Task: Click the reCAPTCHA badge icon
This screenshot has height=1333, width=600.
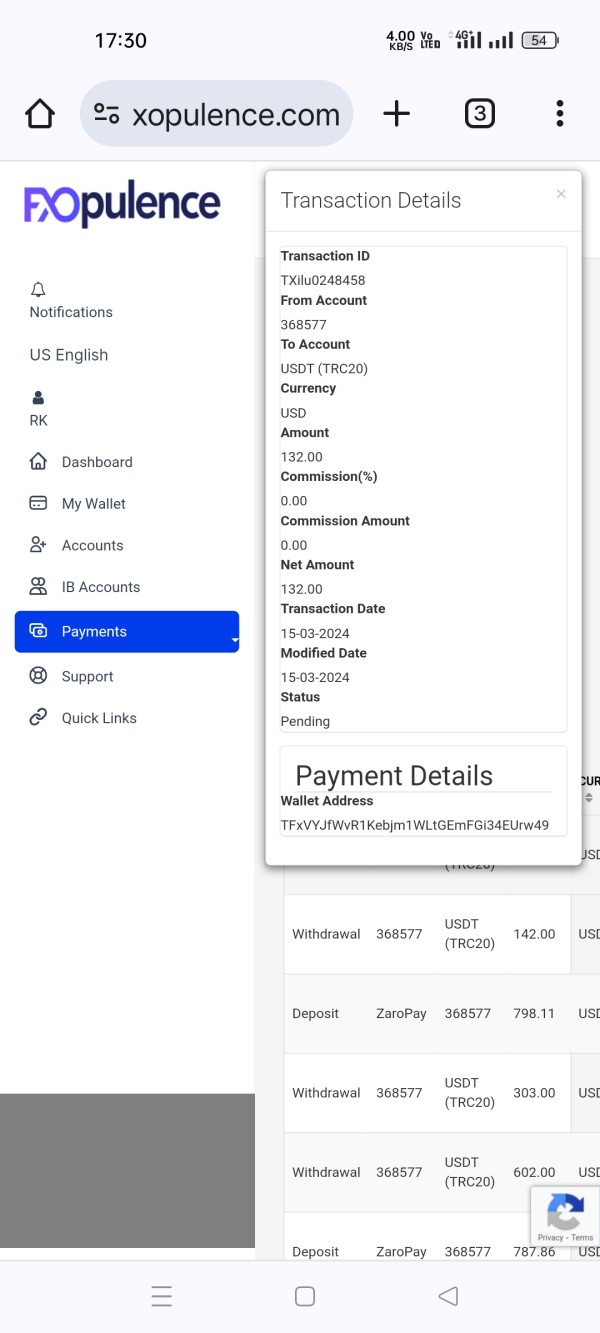Action: pyautogui.click(x=565, y=1212)
